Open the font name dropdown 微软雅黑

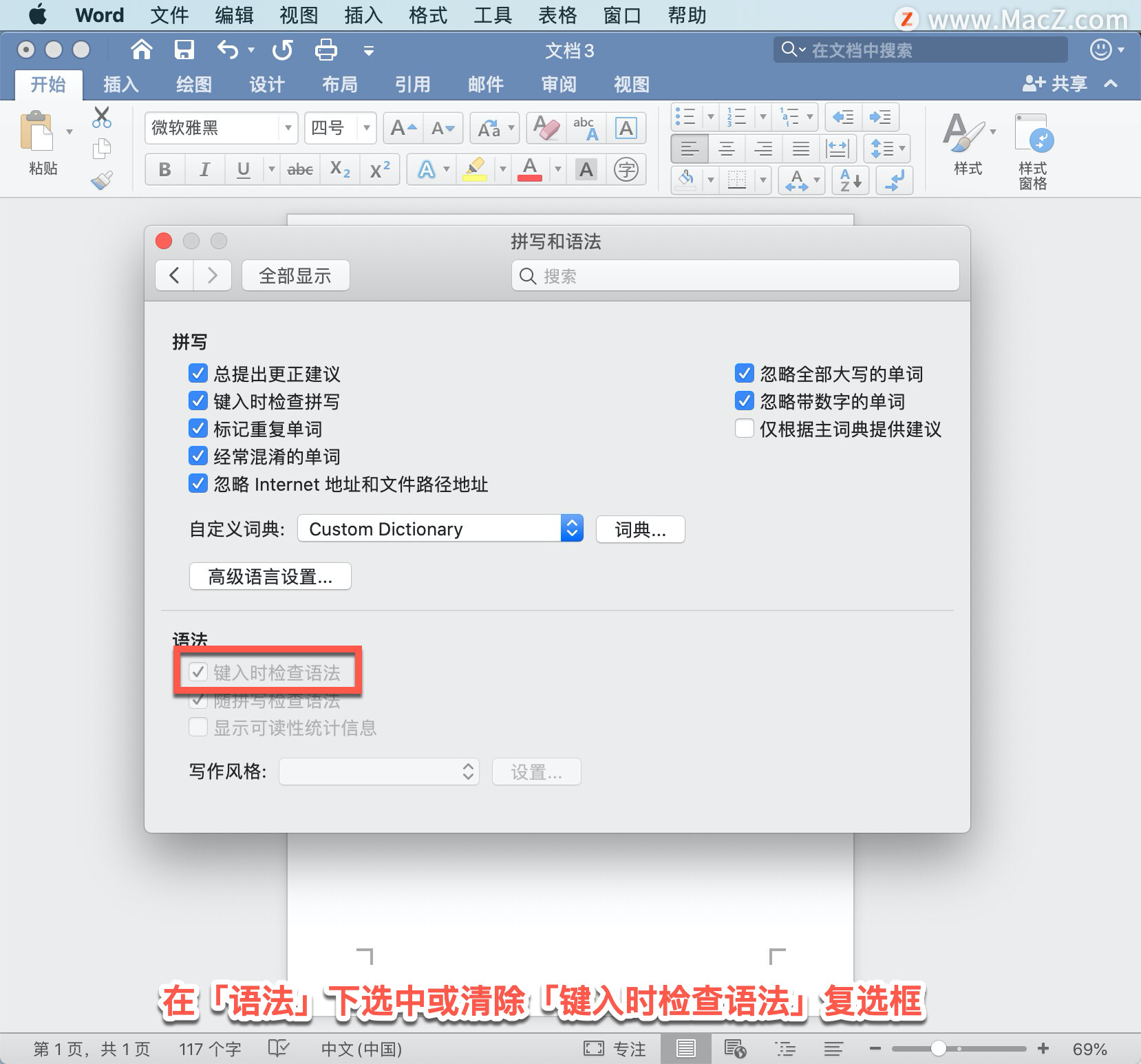click(288, 128)
